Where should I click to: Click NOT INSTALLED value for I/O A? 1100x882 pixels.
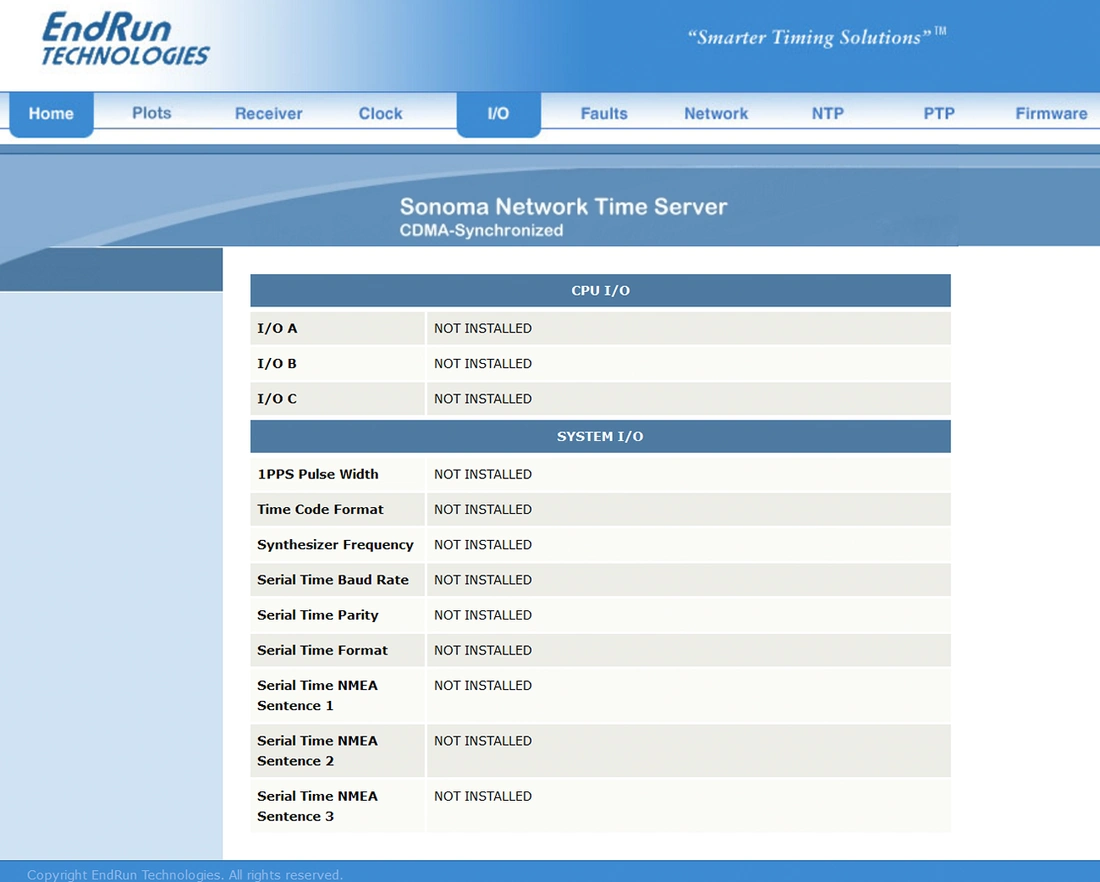[483, 328]
